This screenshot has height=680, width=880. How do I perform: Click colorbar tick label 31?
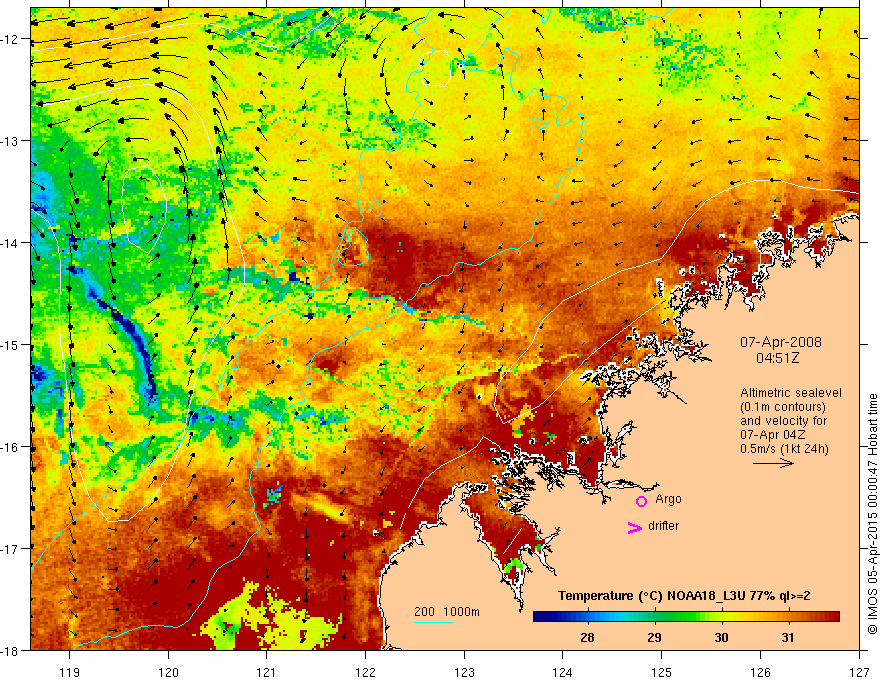789,638
